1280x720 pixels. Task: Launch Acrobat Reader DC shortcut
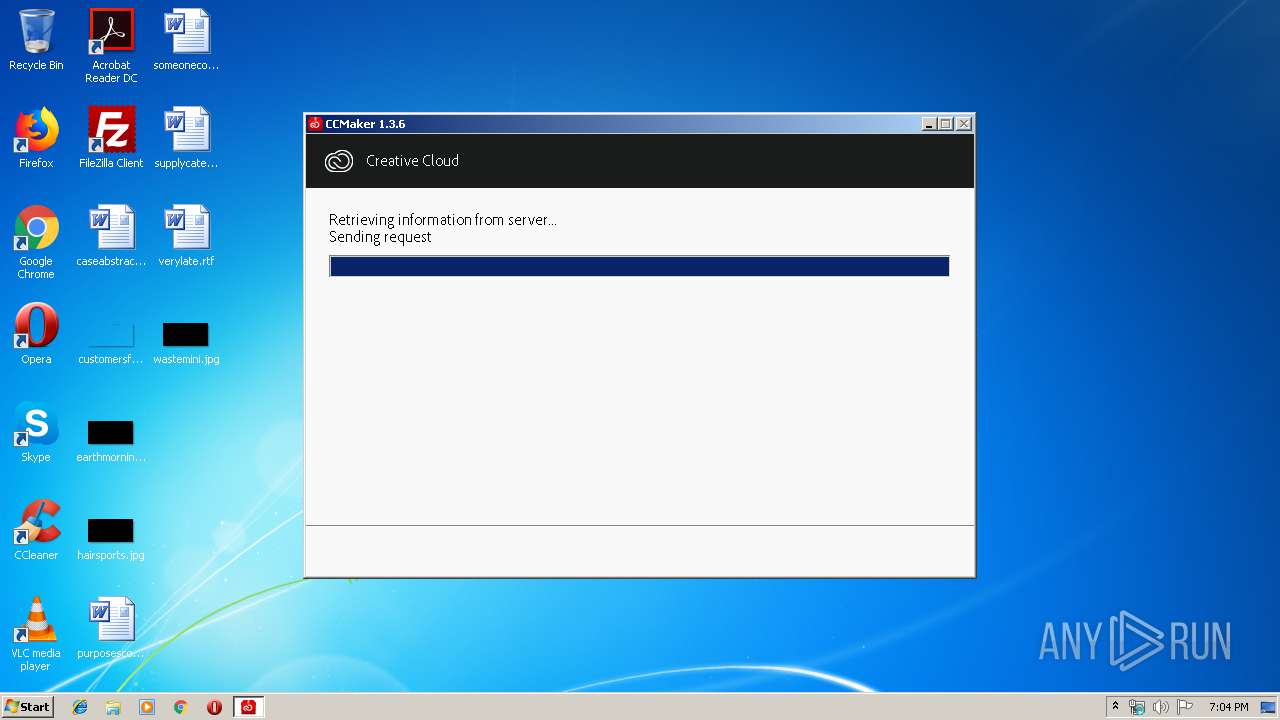(x=111, y=45)
